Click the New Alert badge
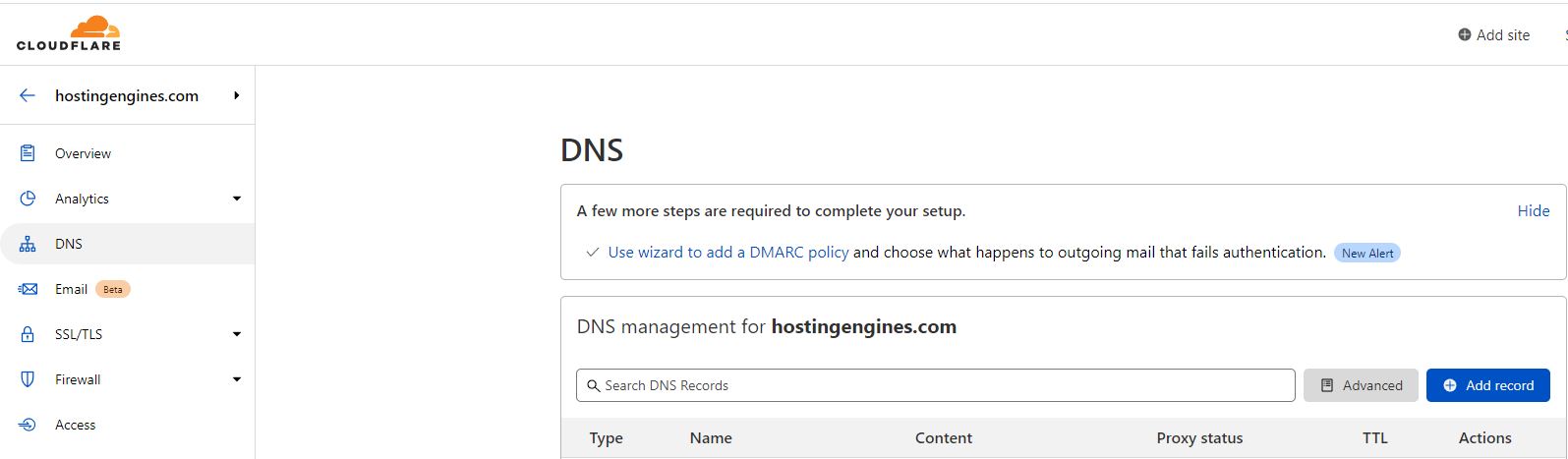 click(x=1367, y=253)
